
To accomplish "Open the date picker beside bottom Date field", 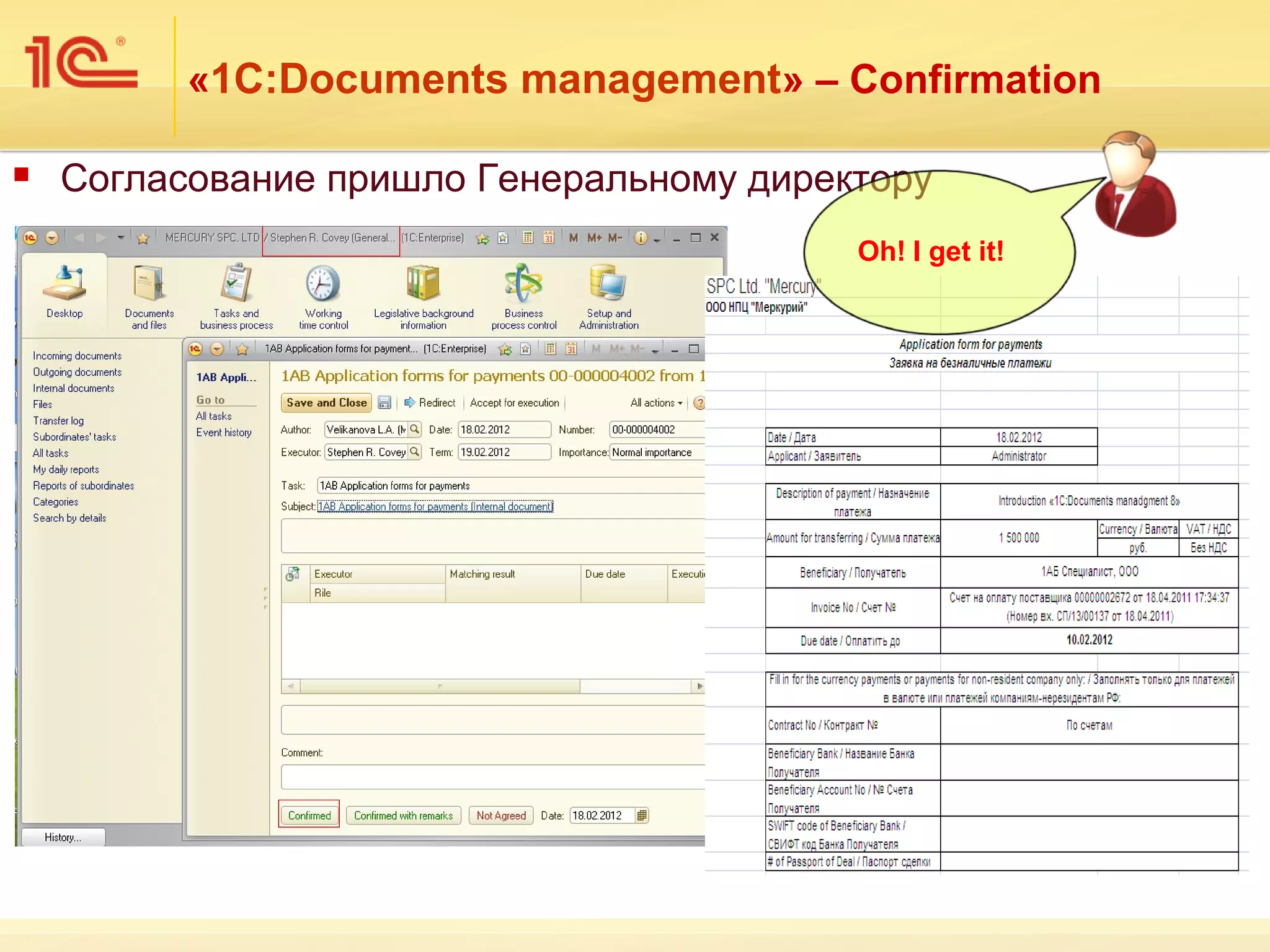I will click(x=642, y=815).
